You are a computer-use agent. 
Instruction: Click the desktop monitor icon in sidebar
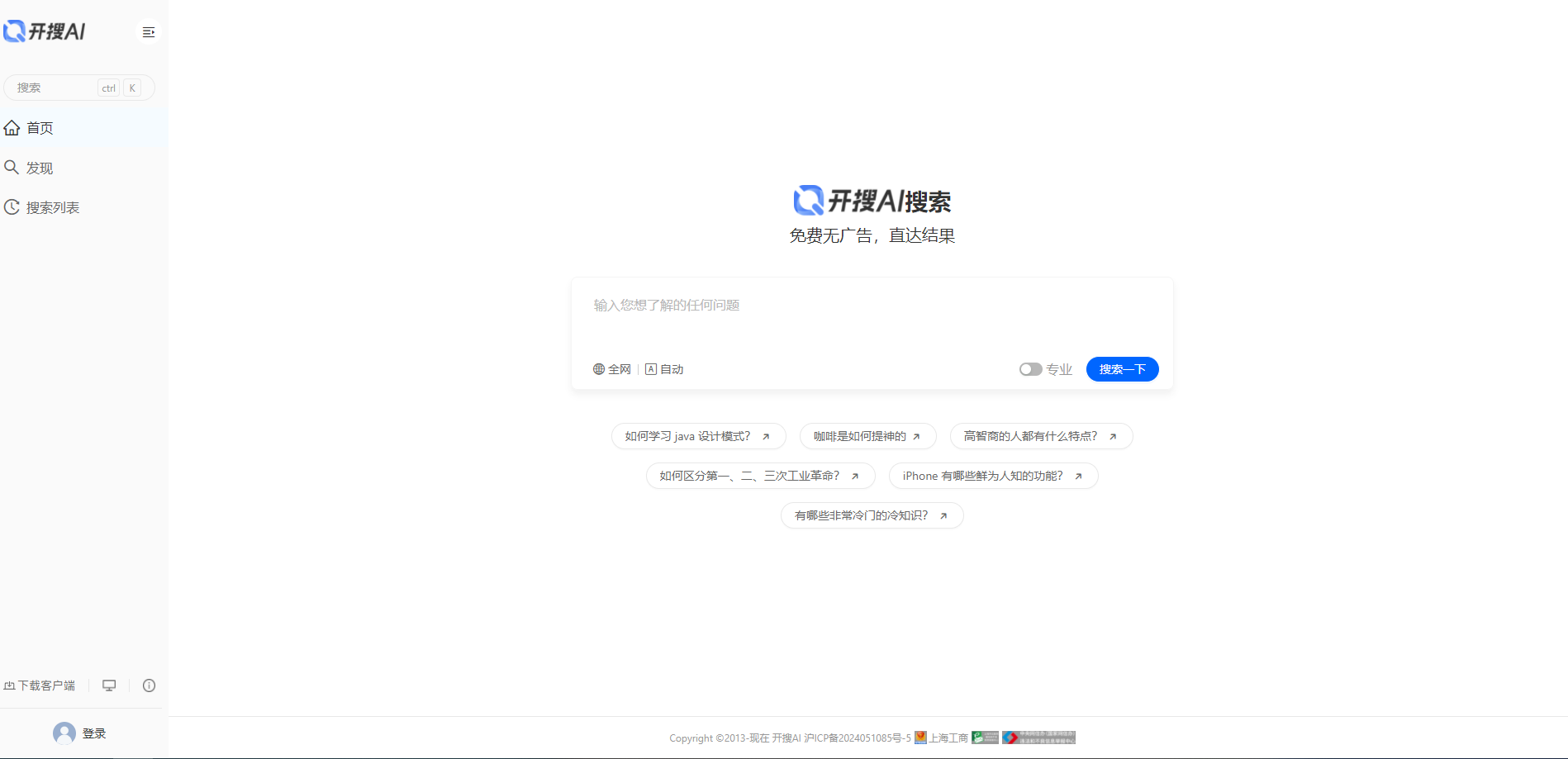(x=109, y=685)
